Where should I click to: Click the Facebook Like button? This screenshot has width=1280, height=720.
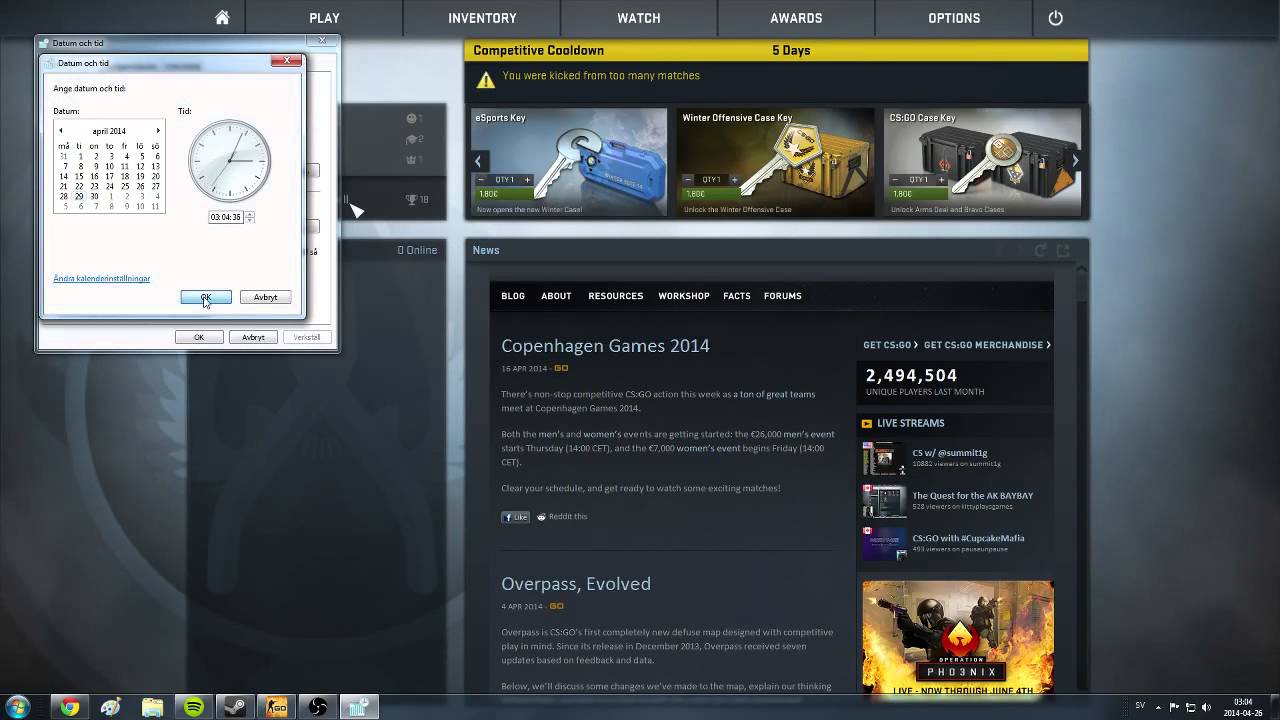[515, 517]
